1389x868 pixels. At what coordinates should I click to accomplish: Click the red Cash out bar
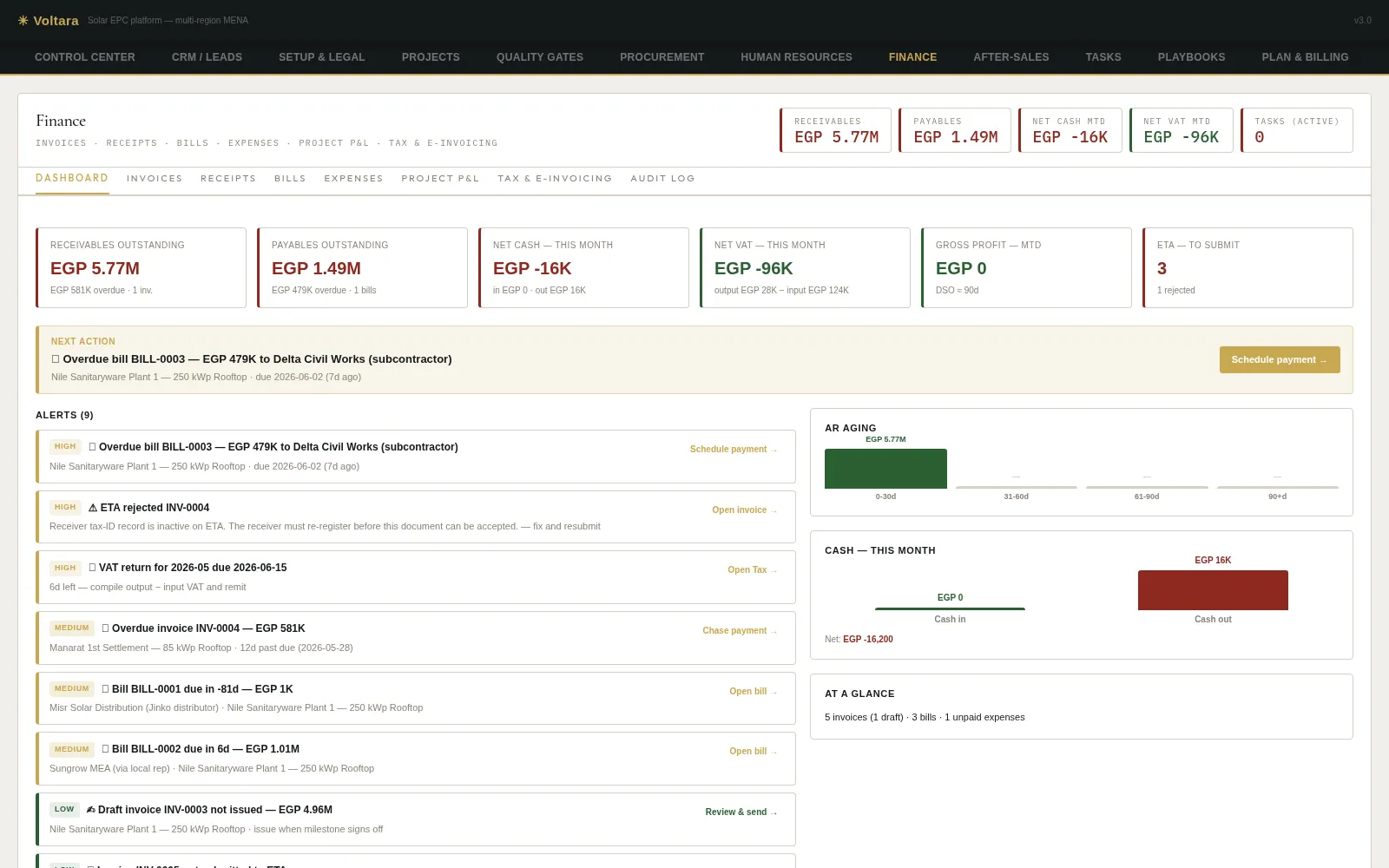pyautogui.click(x=1213, y=590)
